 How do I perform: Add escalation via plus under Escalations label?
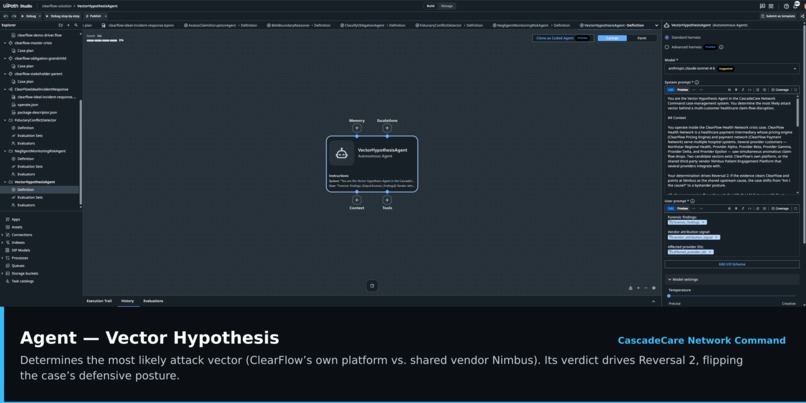pyautogui.click(x=387, y=128)
